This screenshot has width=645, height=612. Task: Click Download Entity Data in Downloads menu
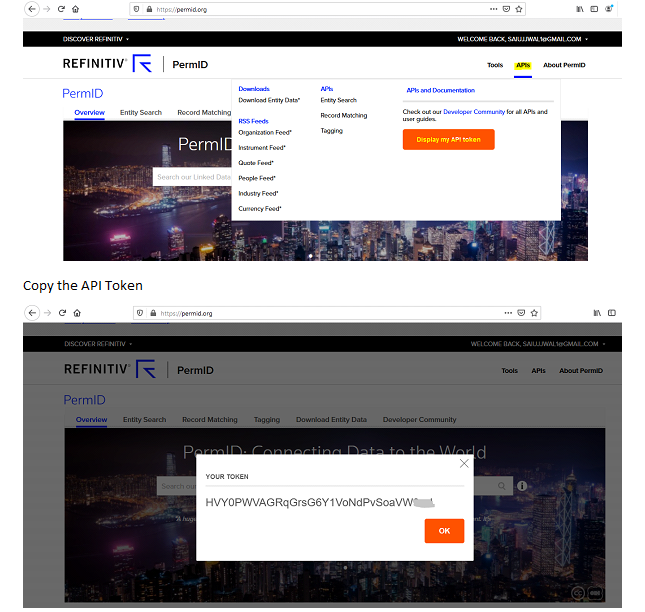[x=269, y=100]
